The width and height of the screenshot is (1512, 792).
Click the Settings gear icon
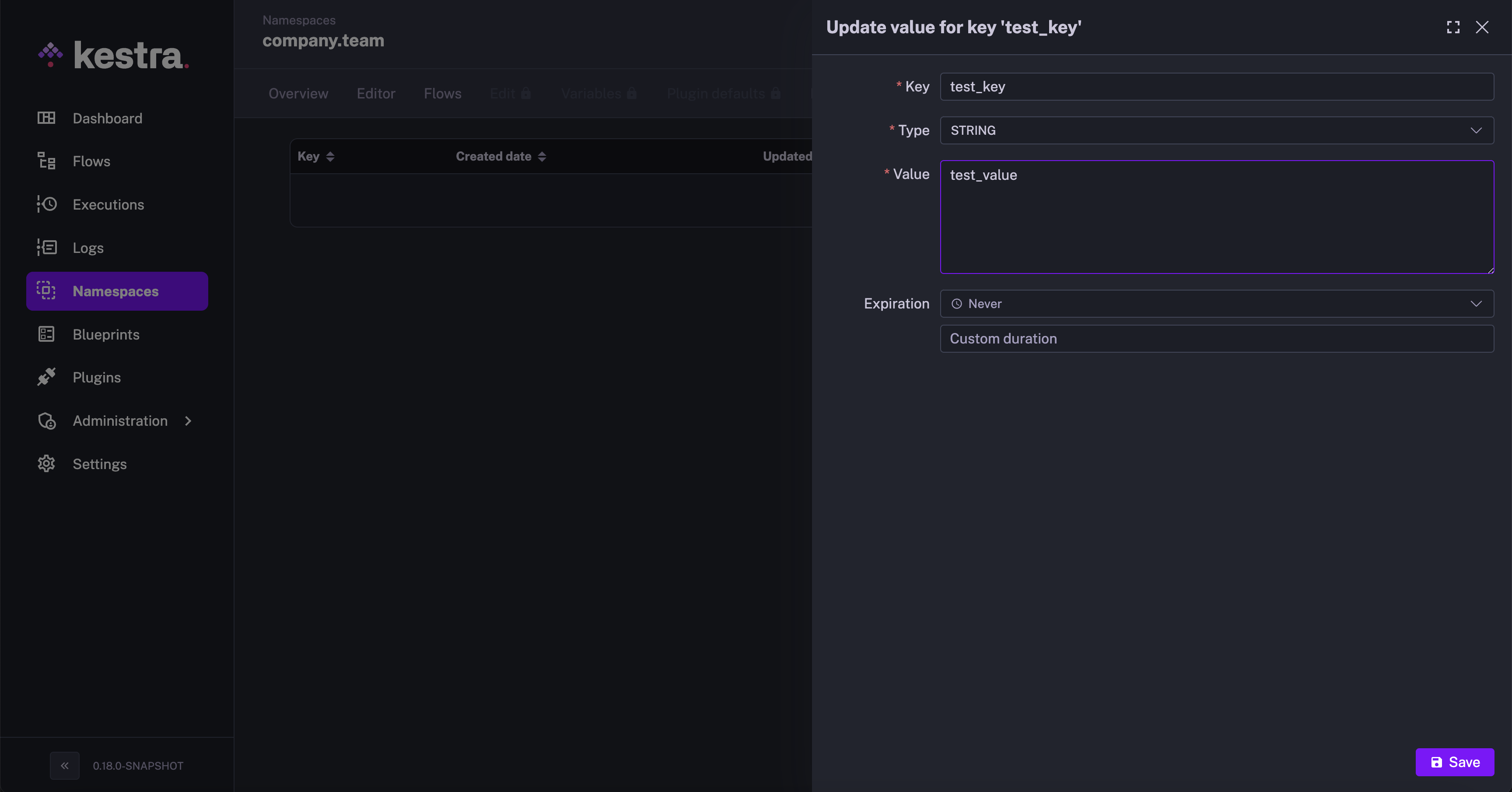[46, 464]
